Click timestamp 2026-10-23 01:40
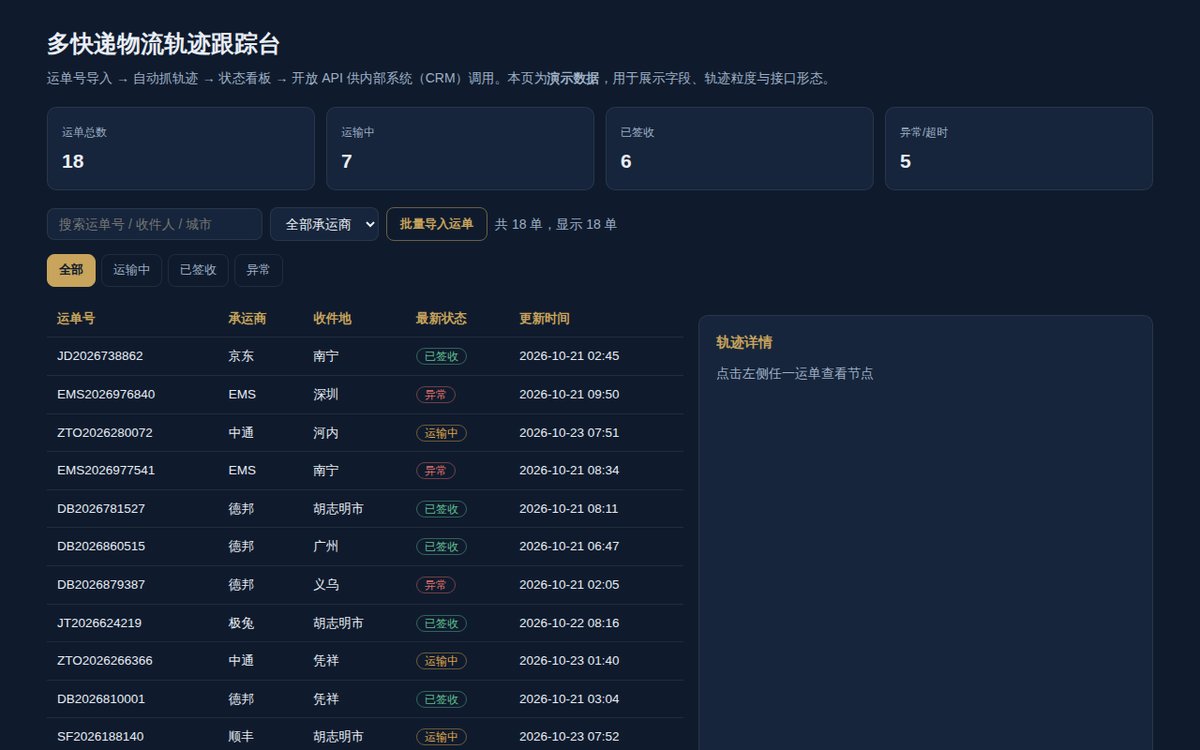 click(x=569, y=660)
